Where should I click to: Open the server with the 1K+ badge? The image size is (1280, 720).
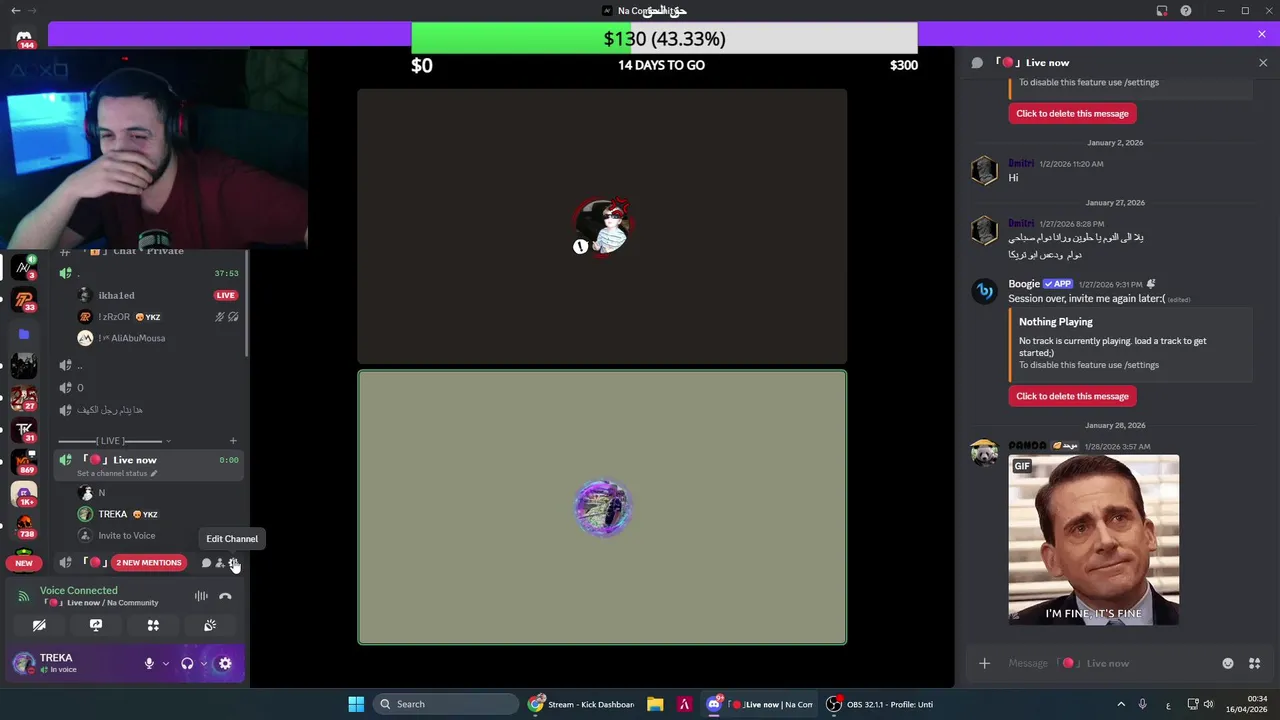point(24,494)
